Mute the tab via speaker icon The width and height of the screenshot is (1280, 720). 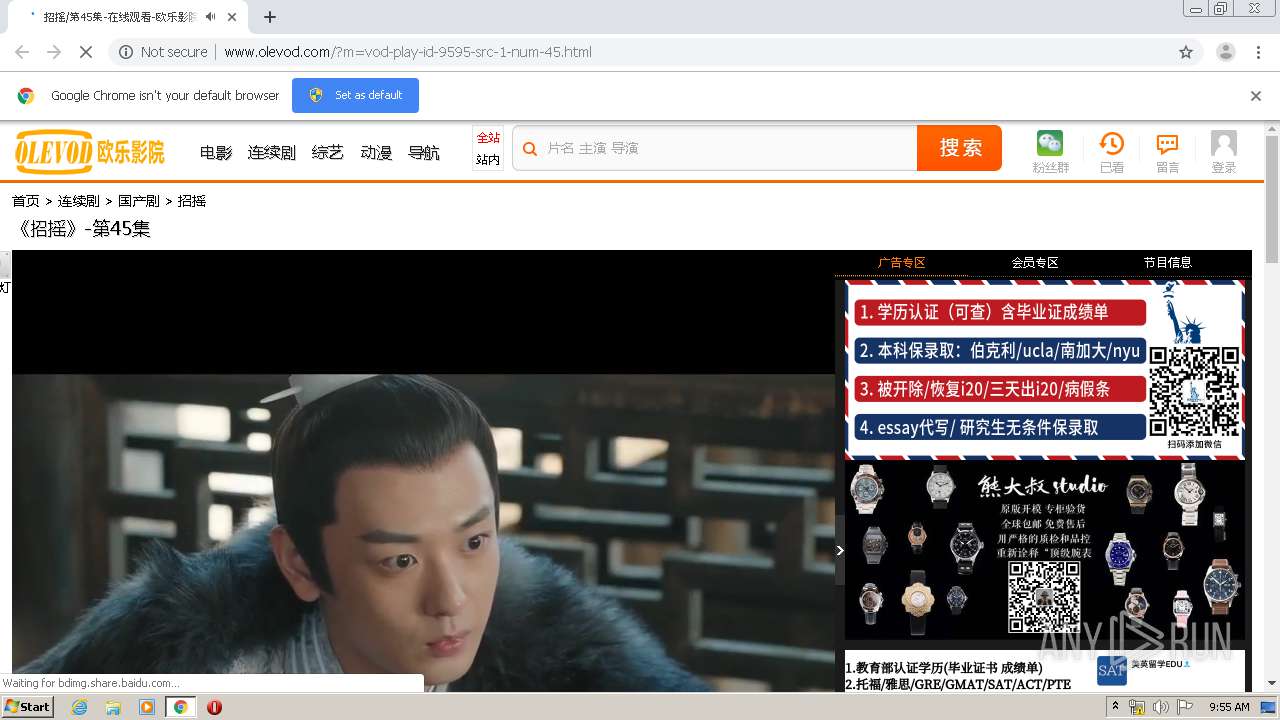point(211,17)
